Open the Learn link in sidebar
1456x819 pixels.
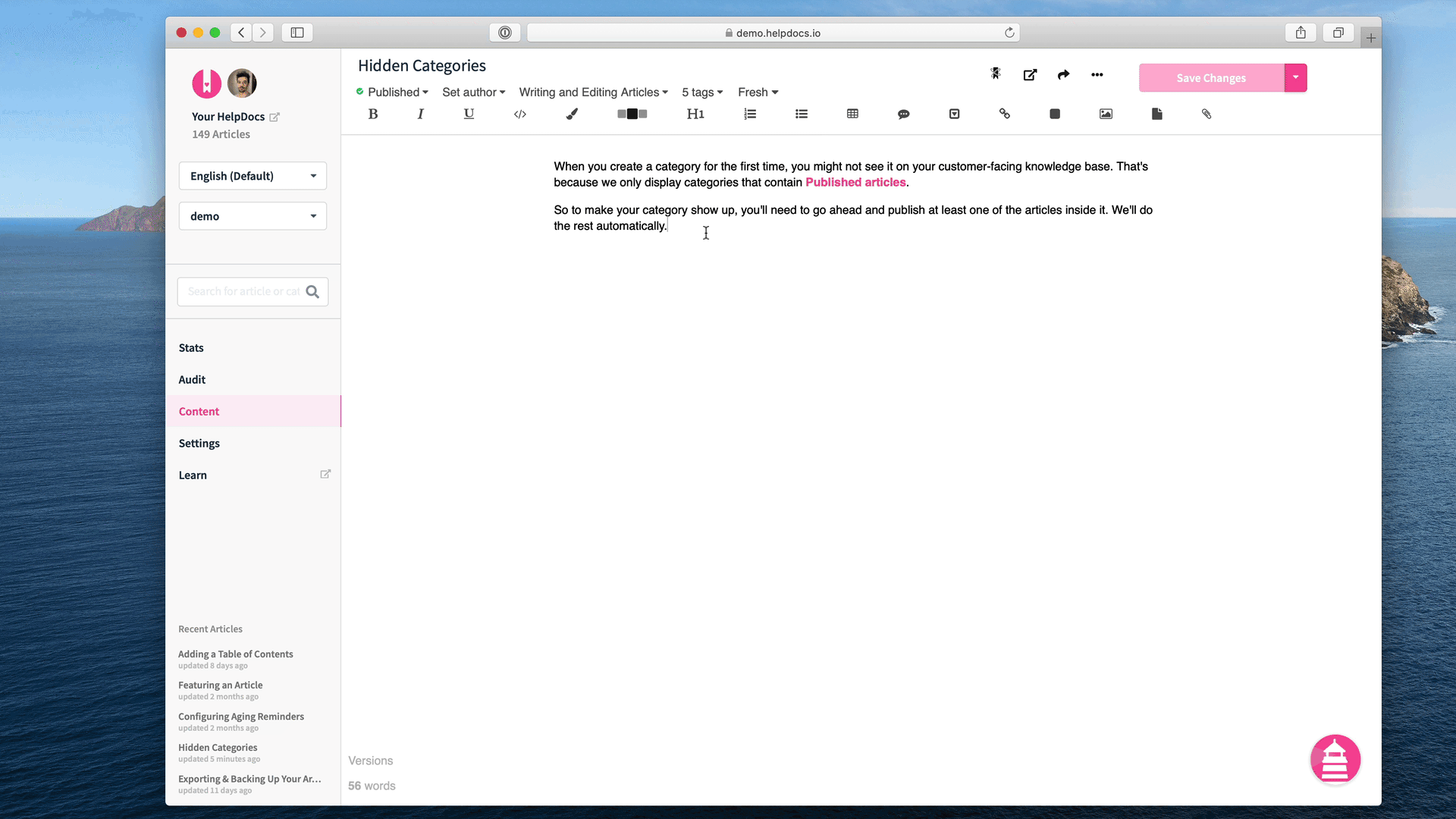point(193,475)
